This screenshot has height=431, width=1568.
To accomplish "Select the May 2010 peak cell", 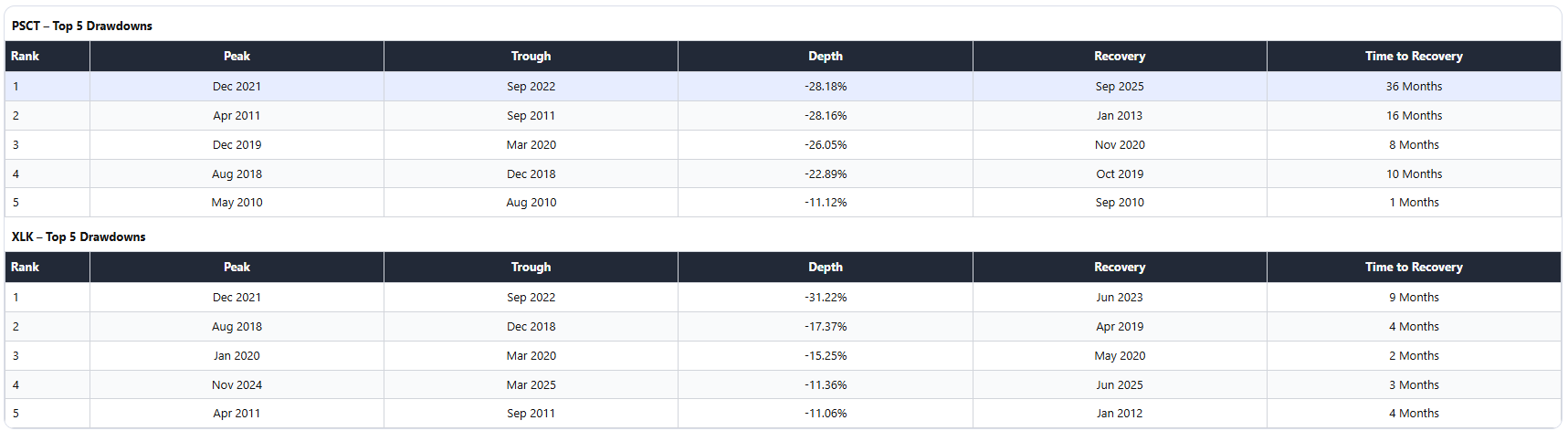I will point(237,203).
